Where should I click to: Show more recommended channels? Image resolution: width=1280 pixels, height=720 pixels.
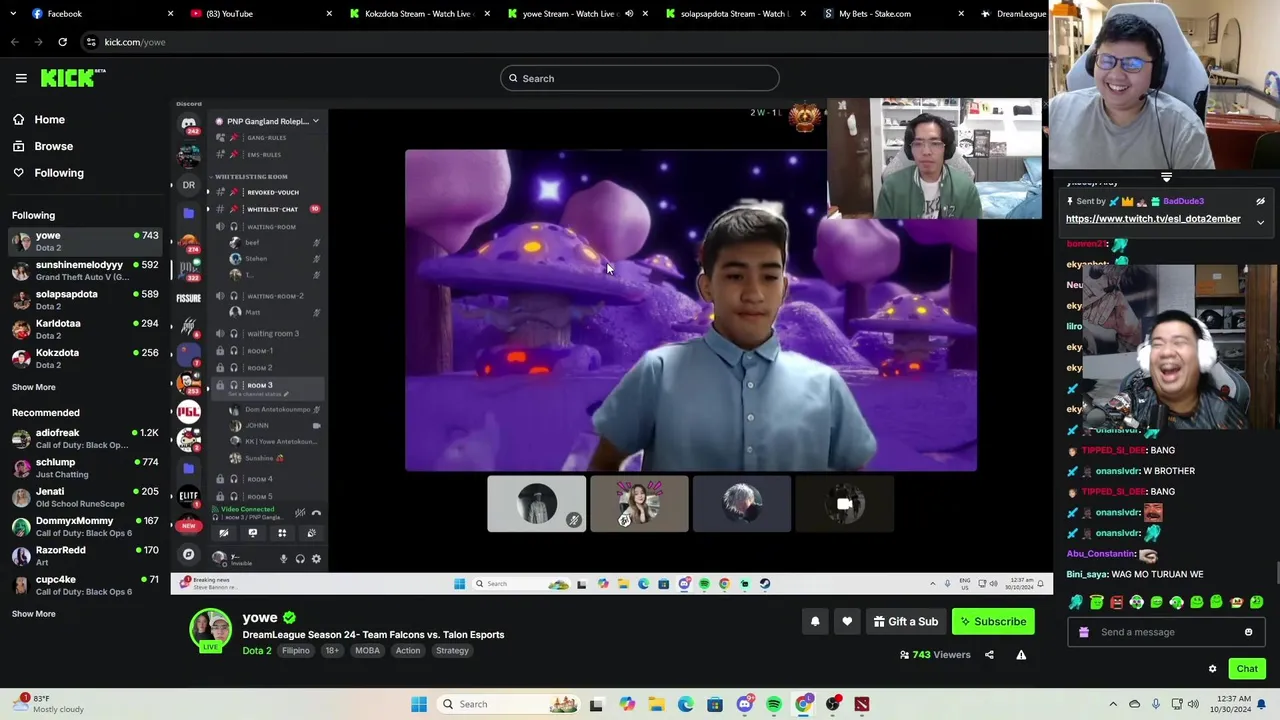click(x=34, y=614)
